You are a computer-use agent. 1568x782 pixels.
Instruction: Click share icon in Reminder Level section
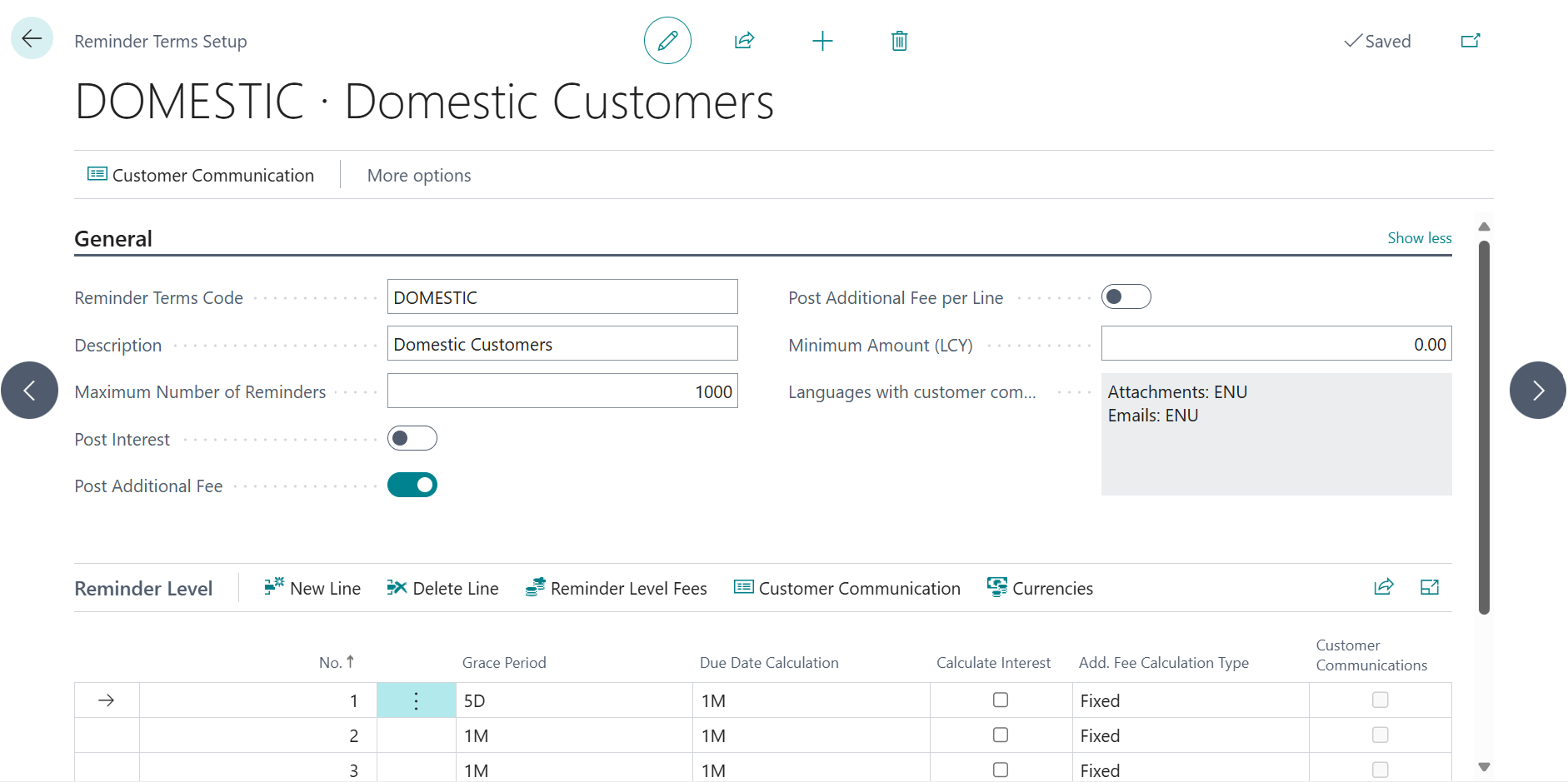point(1383,587)
